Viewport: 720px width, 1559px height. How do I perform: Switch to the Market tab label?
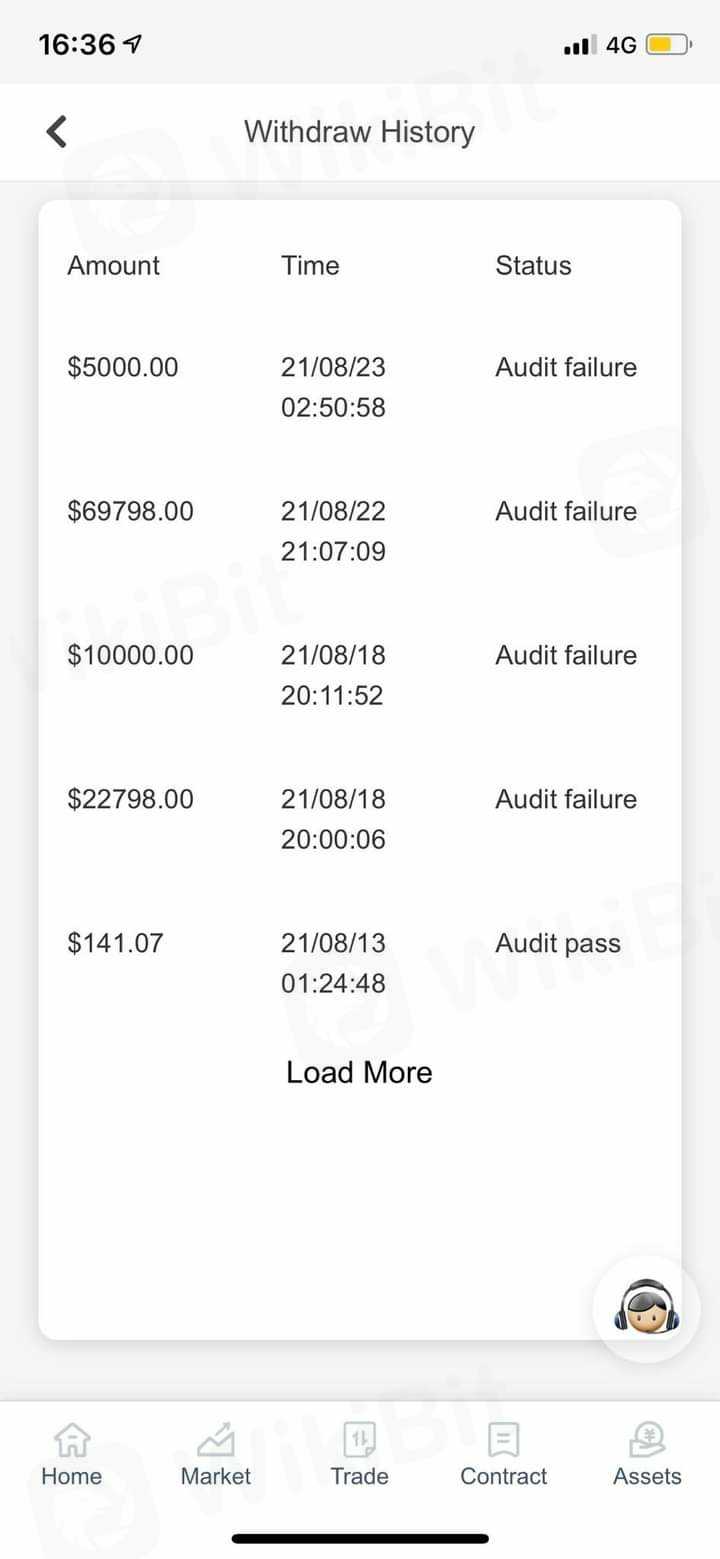click(216, 1476)
